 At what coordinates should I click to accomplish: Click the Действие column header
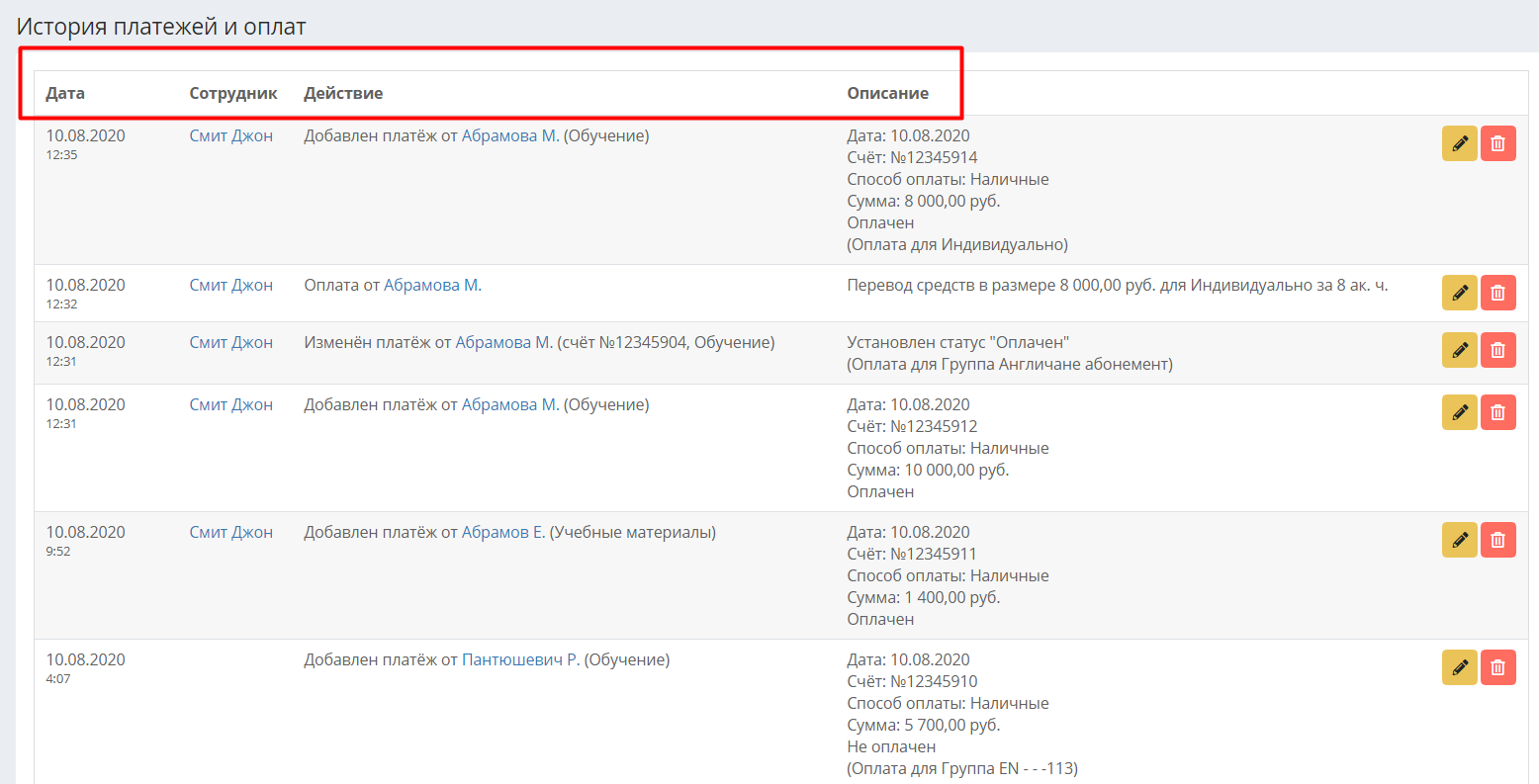click(x=343, y=94)
